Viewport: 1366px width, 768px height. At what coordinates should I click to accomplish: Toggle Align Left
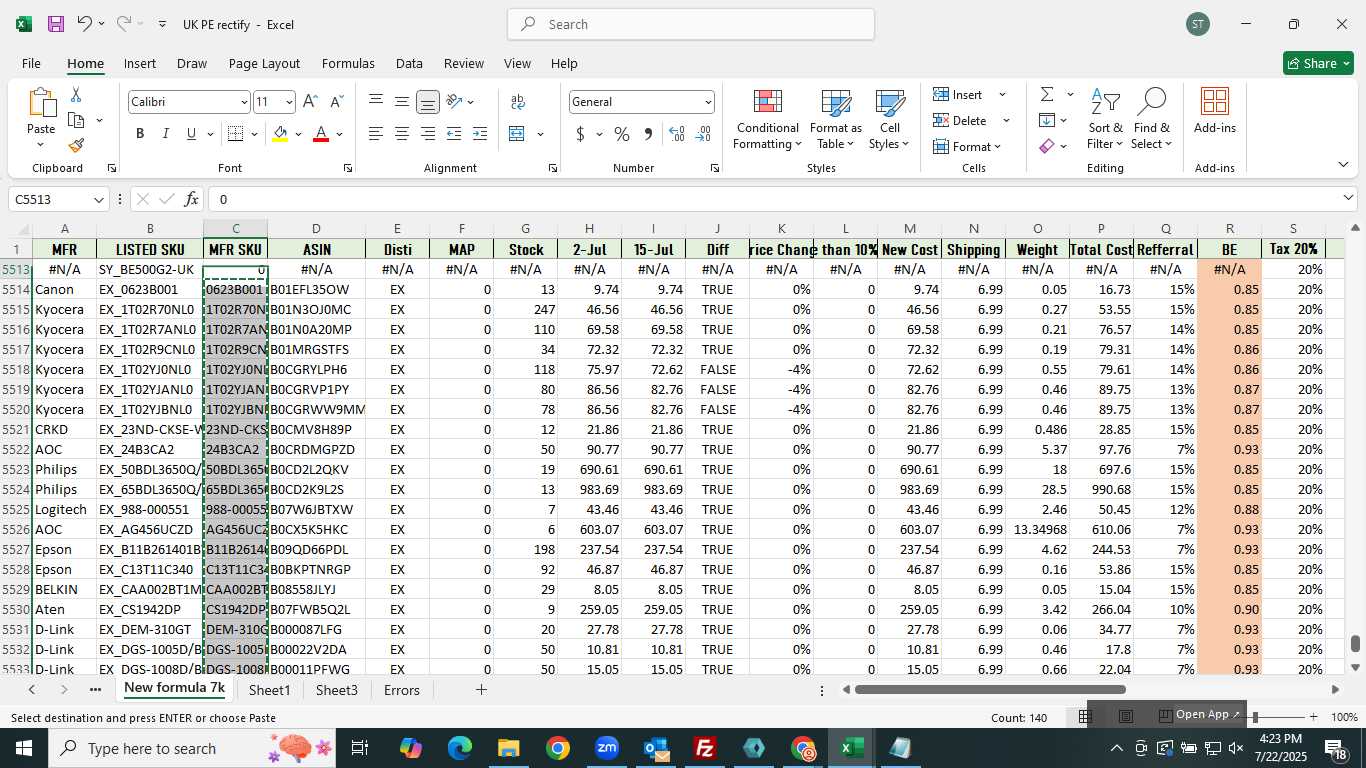tap(376, 134)
